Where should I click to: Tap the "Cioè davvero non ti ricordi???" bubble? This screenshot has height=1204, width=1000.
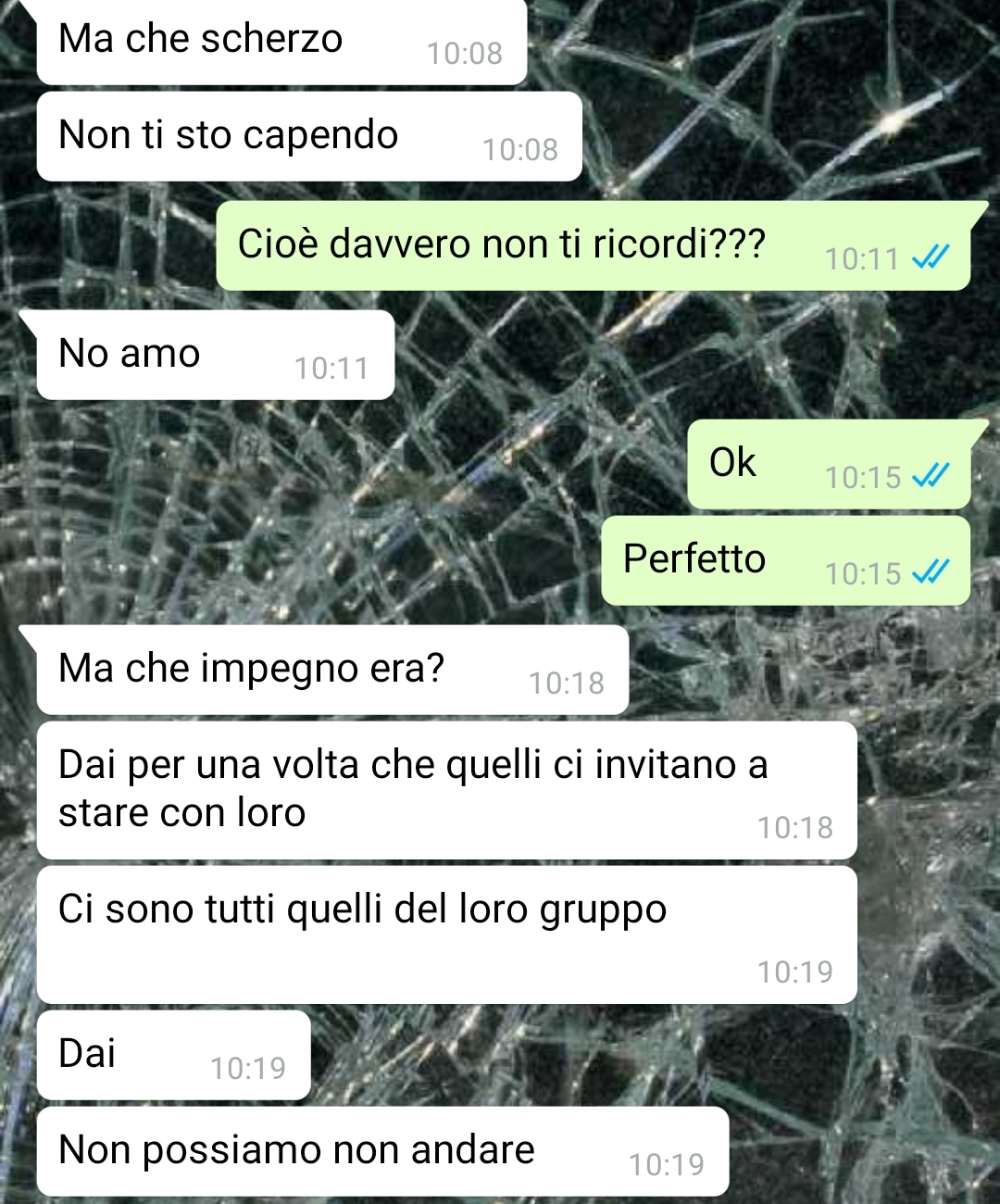[594, 245]
